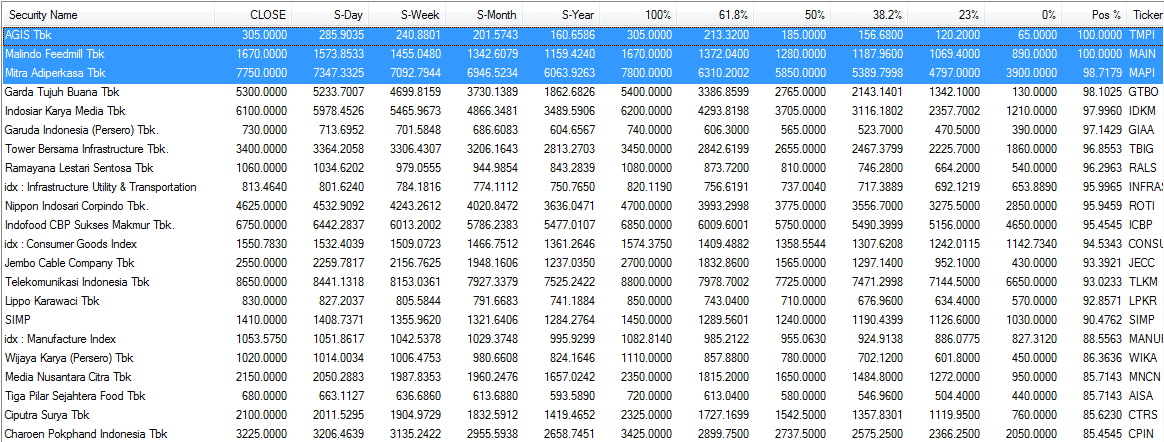Click the GIAA ticker cell

(1142, 130)
